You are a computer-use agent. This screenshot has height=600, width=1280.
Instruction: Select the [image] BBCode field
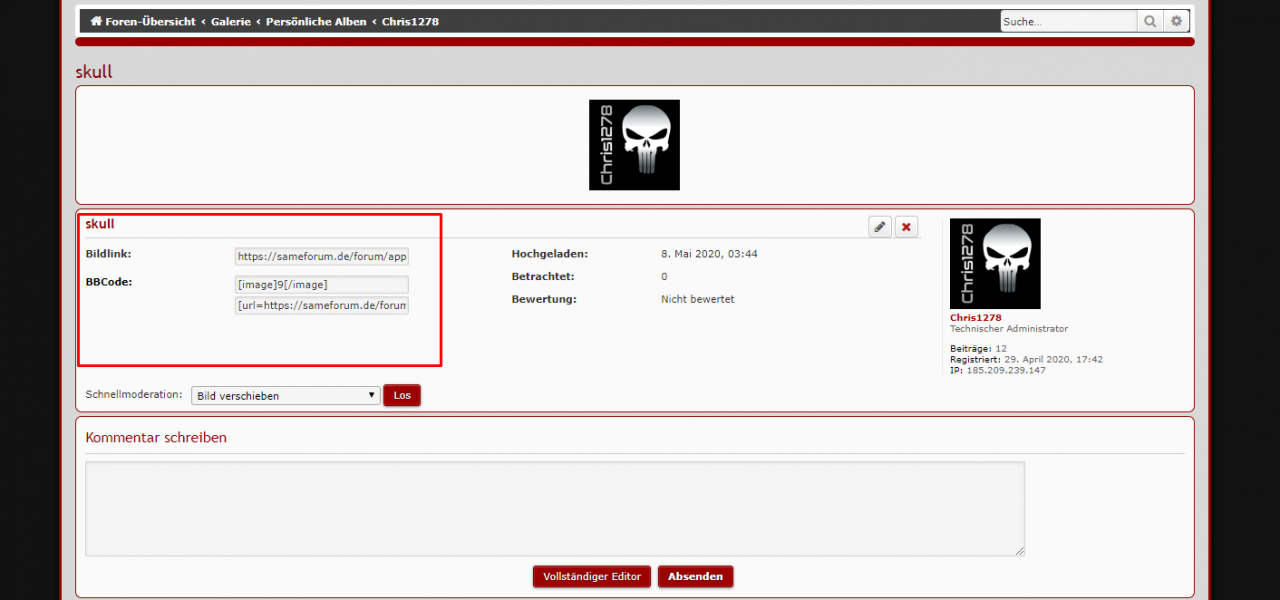pos(321,285)
